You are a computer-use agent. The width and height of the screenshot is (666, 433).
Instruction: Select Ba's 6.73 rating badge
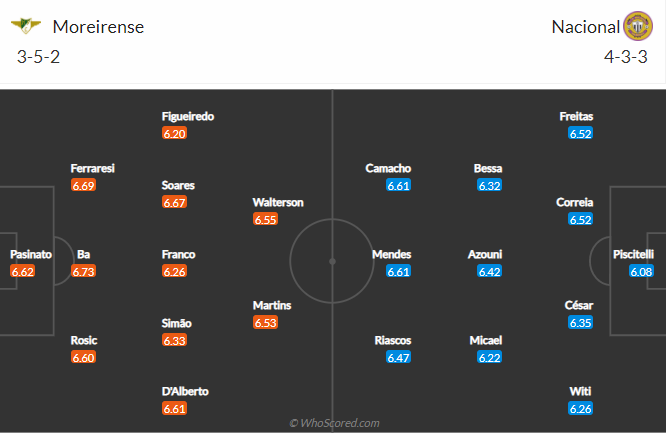pos(83,271)
